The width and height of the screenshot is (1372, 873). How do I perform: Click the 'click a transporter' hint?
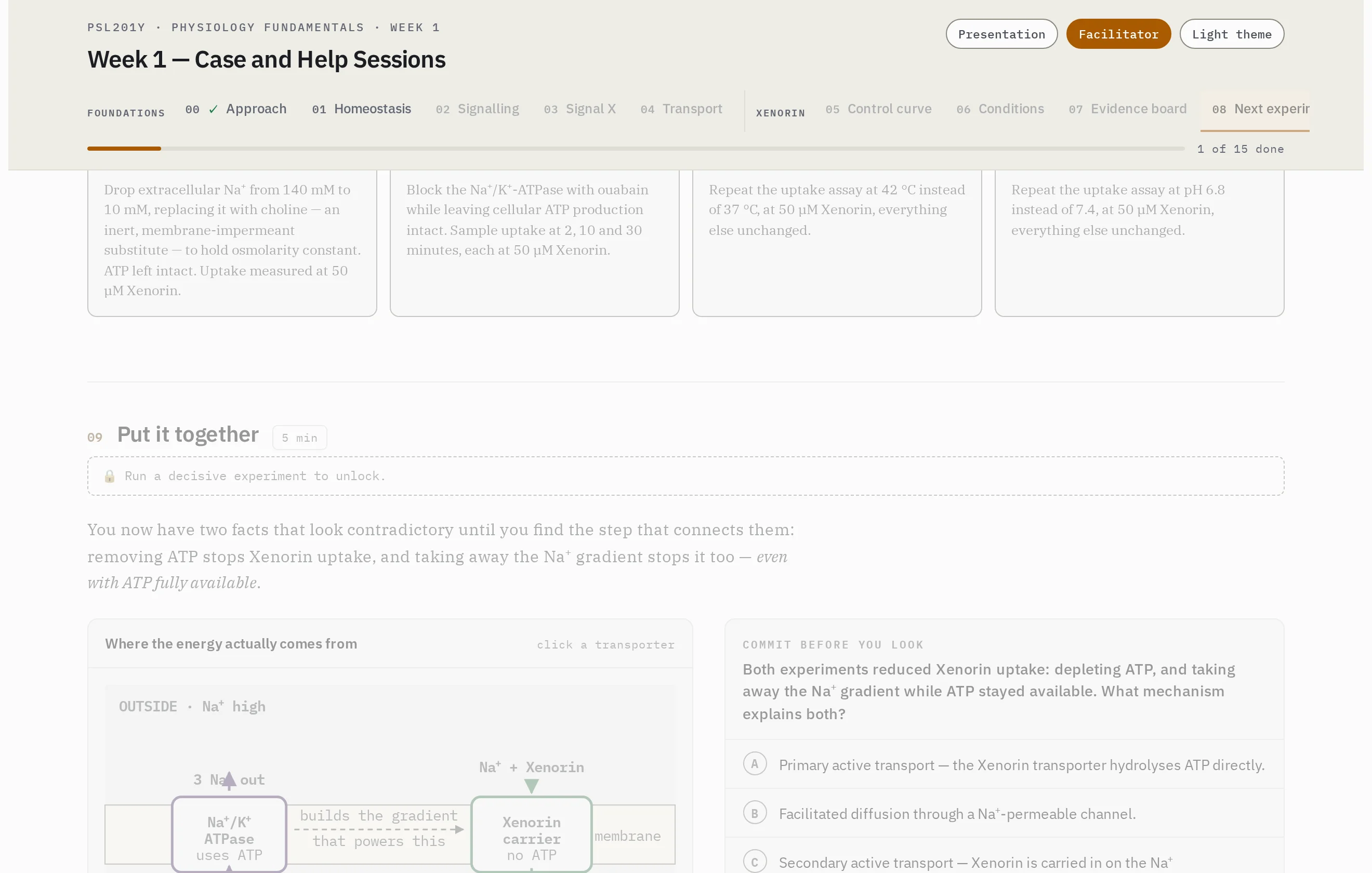click(605, 644)
